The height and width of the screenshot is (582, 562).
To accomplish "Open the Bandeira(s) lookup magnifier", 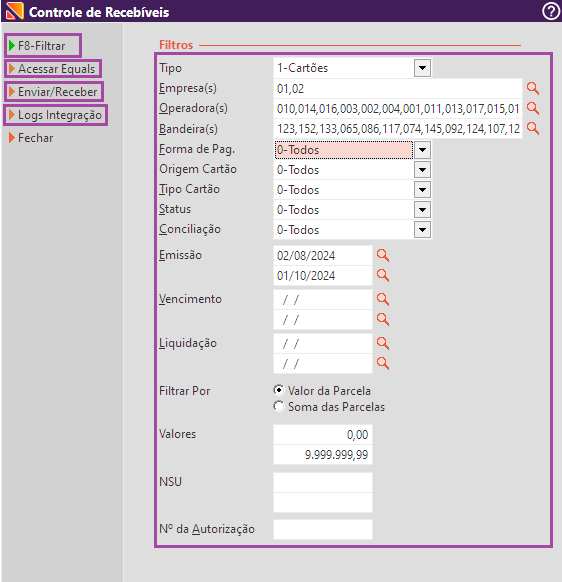I will [533, 128].
